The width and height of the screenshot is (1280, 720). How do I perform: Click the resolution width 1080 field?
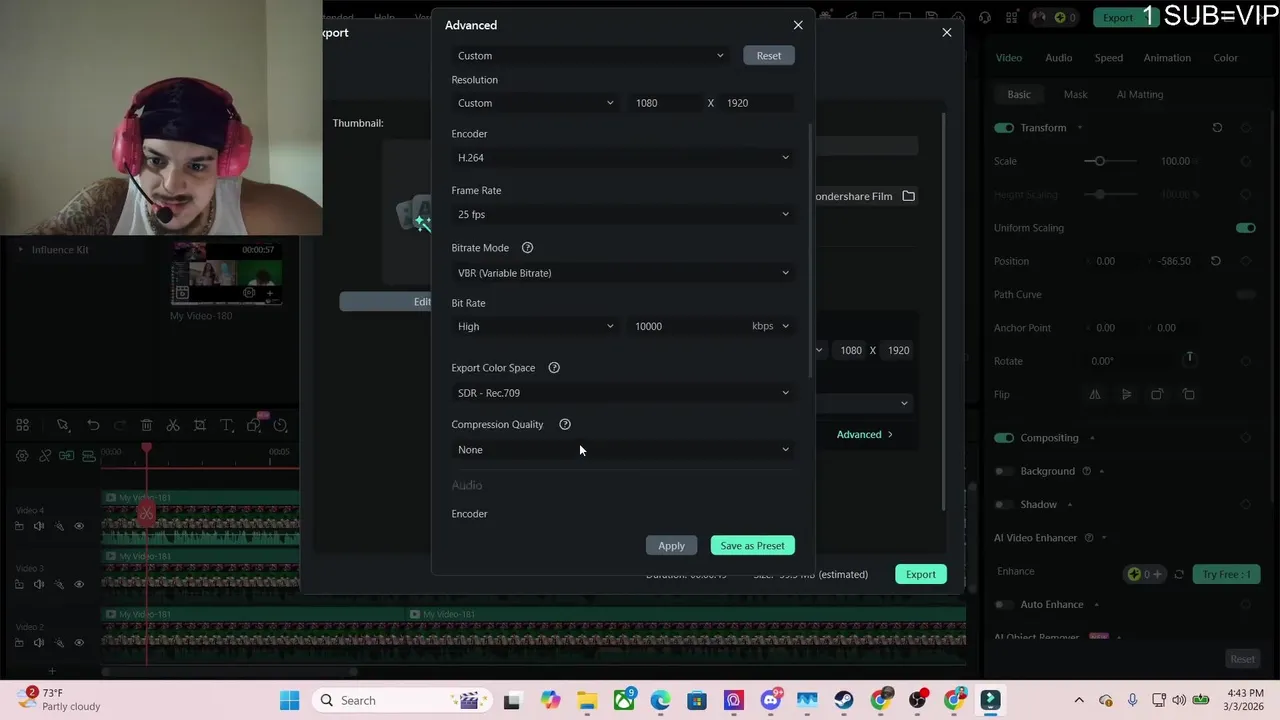[x=665, y=103]
